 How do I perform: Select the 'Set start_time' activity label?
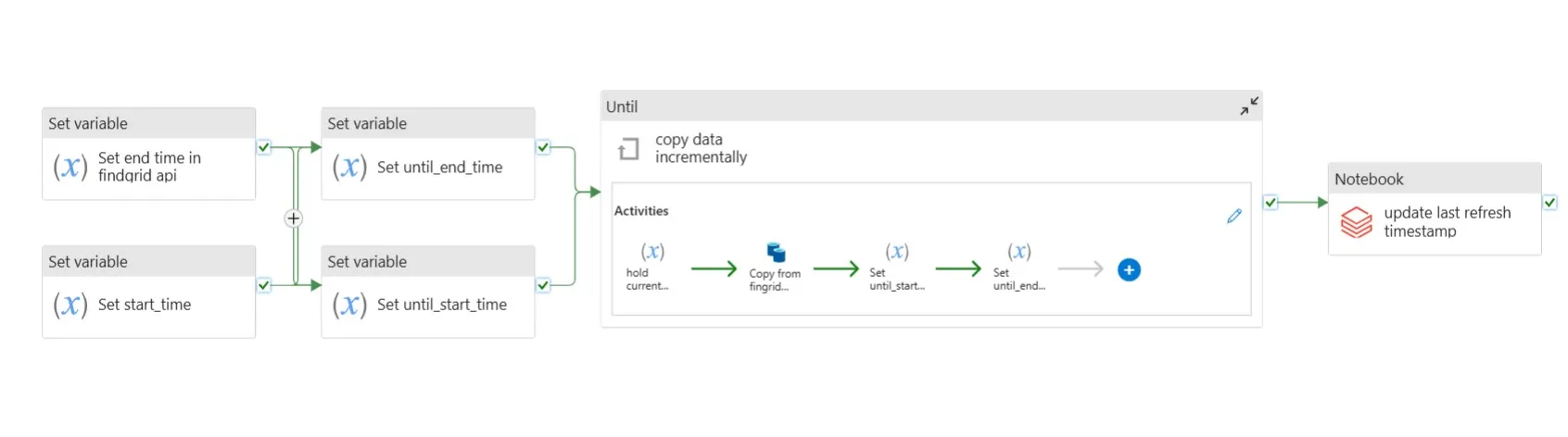pos(145,305)
